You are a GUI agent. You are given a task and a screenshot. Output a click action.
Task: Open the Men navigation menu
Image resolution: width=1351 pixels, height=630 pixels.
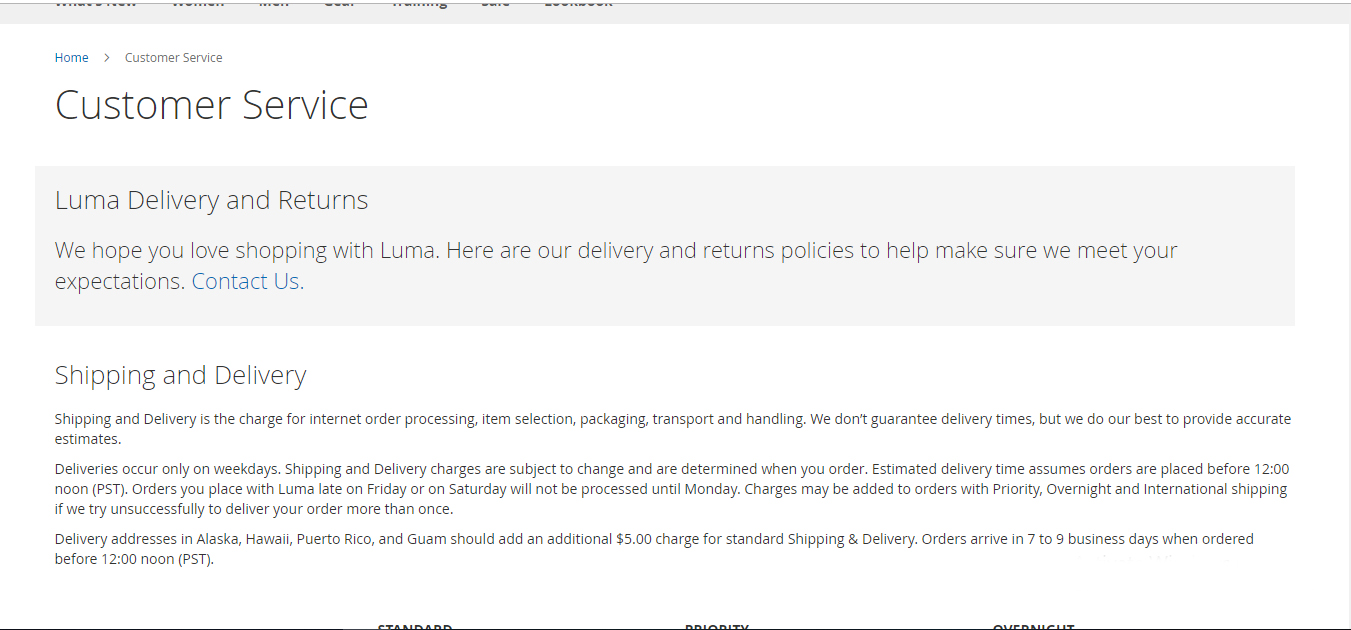click(x=273, y=4)
